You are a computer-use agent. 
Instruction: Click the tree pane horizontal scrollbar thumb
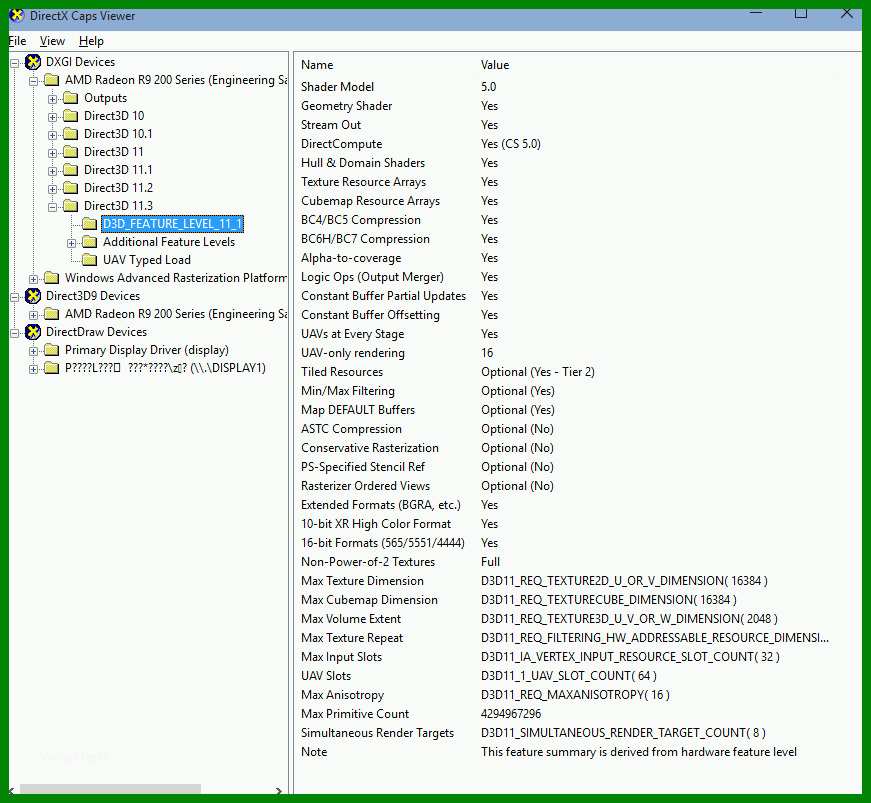click(111, 789)
